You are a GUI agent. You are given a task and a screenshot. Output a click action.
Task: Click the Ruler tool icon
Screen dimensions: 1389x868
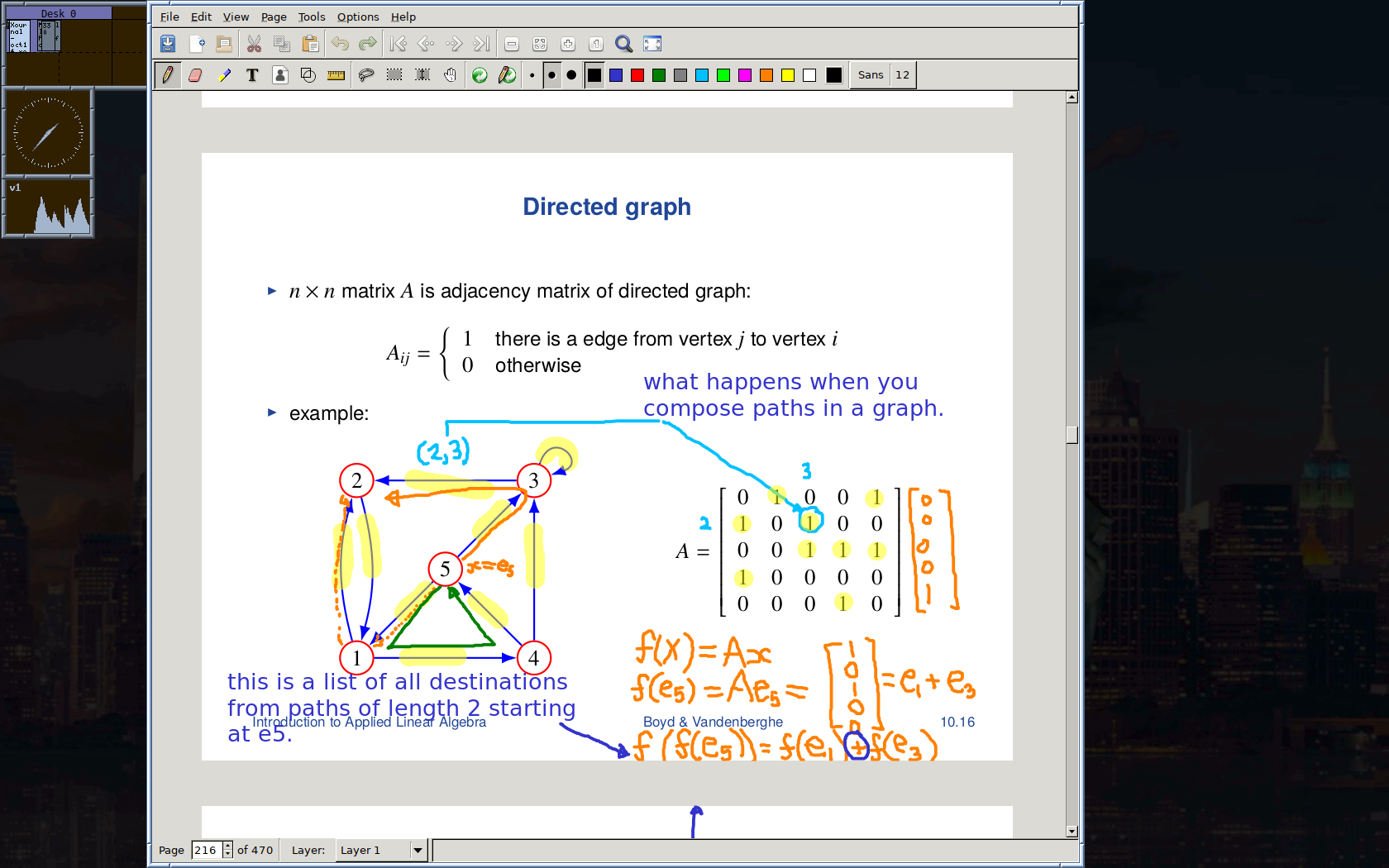(336, 75)
